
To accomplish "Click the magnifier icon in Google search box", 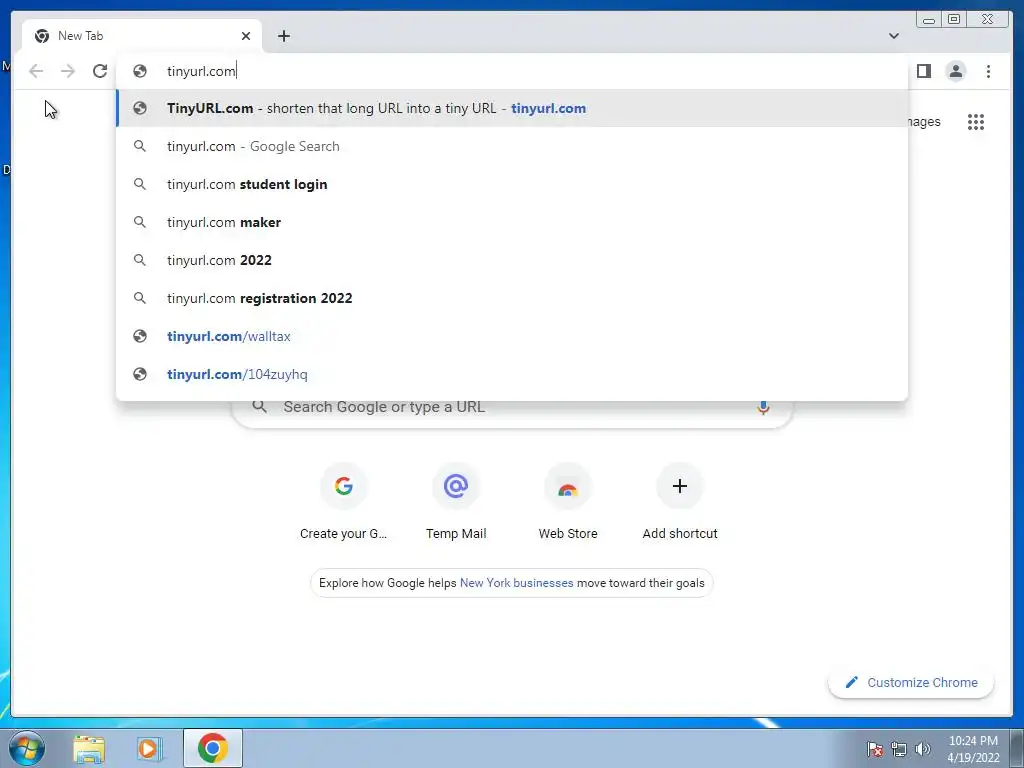I will point(260,407).
